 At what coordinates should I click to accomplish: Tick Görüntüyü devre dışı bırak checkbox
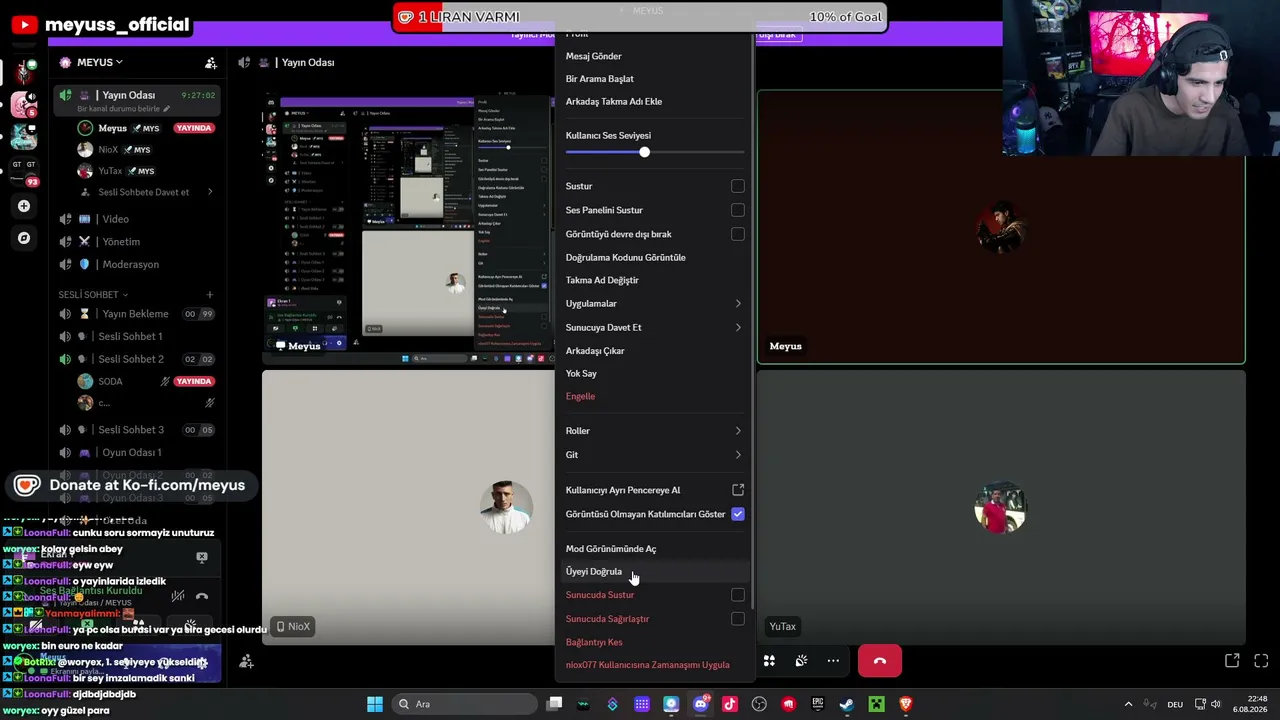738,234
